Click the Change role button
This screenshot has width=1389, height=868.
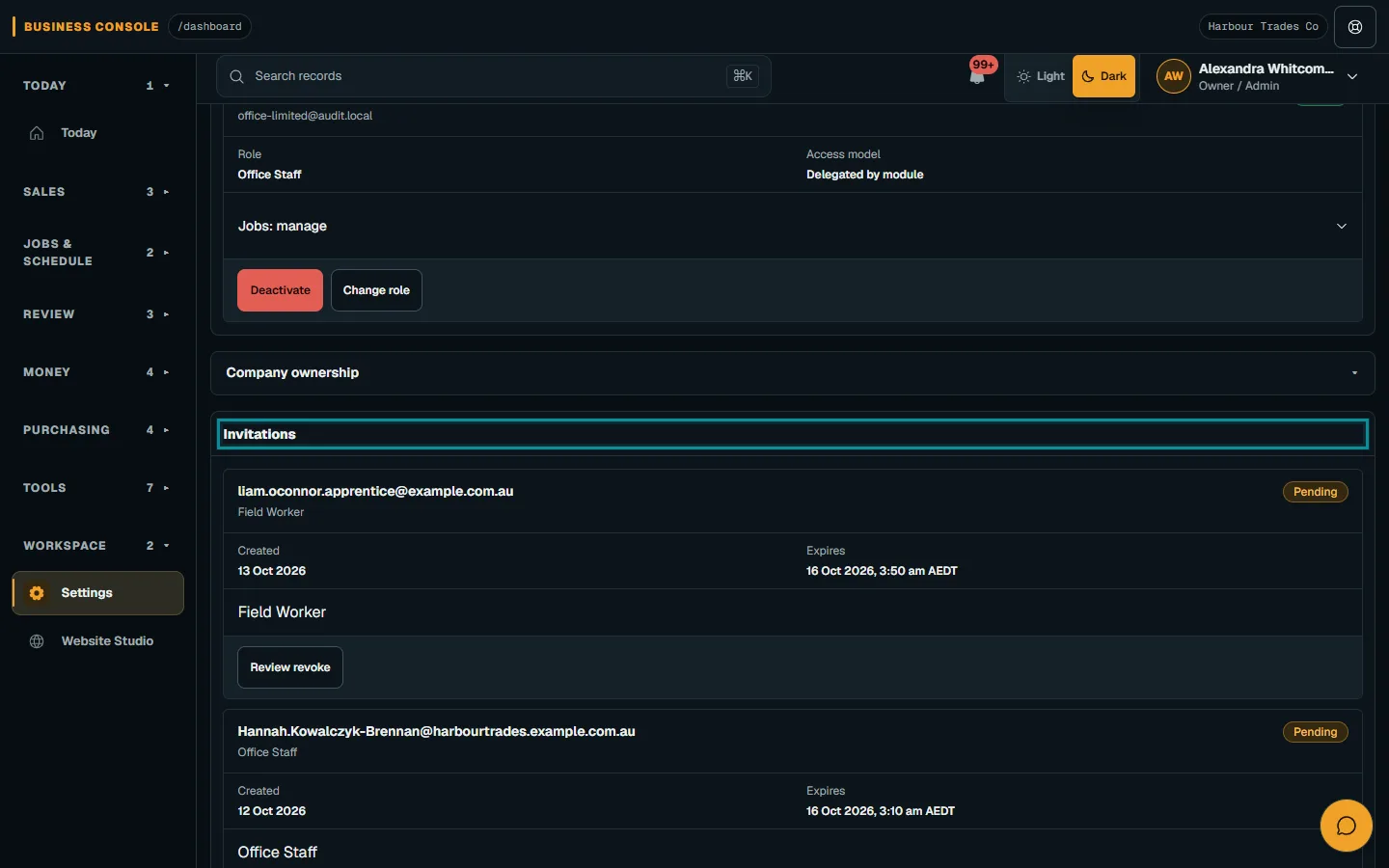[x=376, y=290]
